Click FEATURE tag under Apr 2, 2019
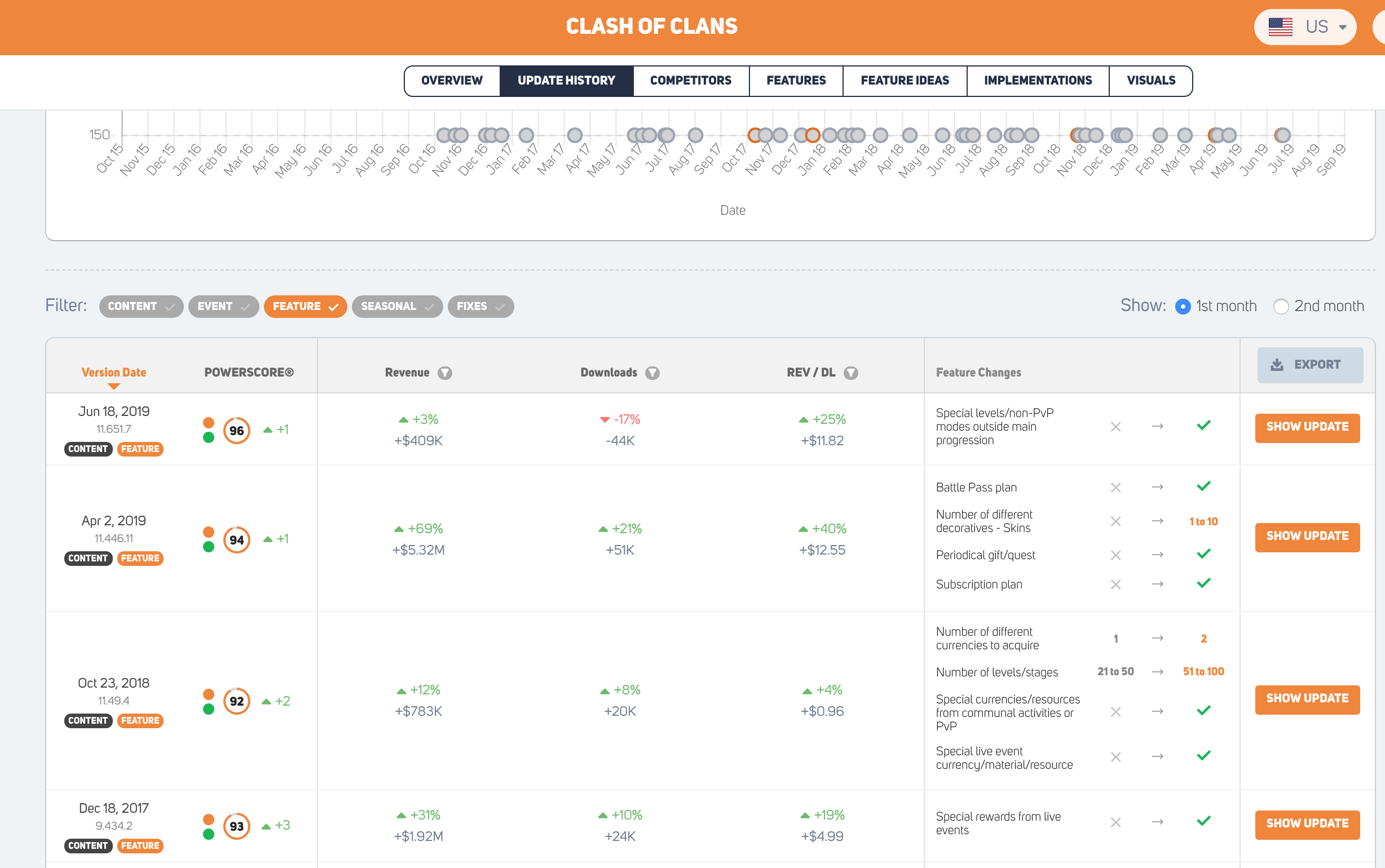1385x868 pixels. click(140, 559)
